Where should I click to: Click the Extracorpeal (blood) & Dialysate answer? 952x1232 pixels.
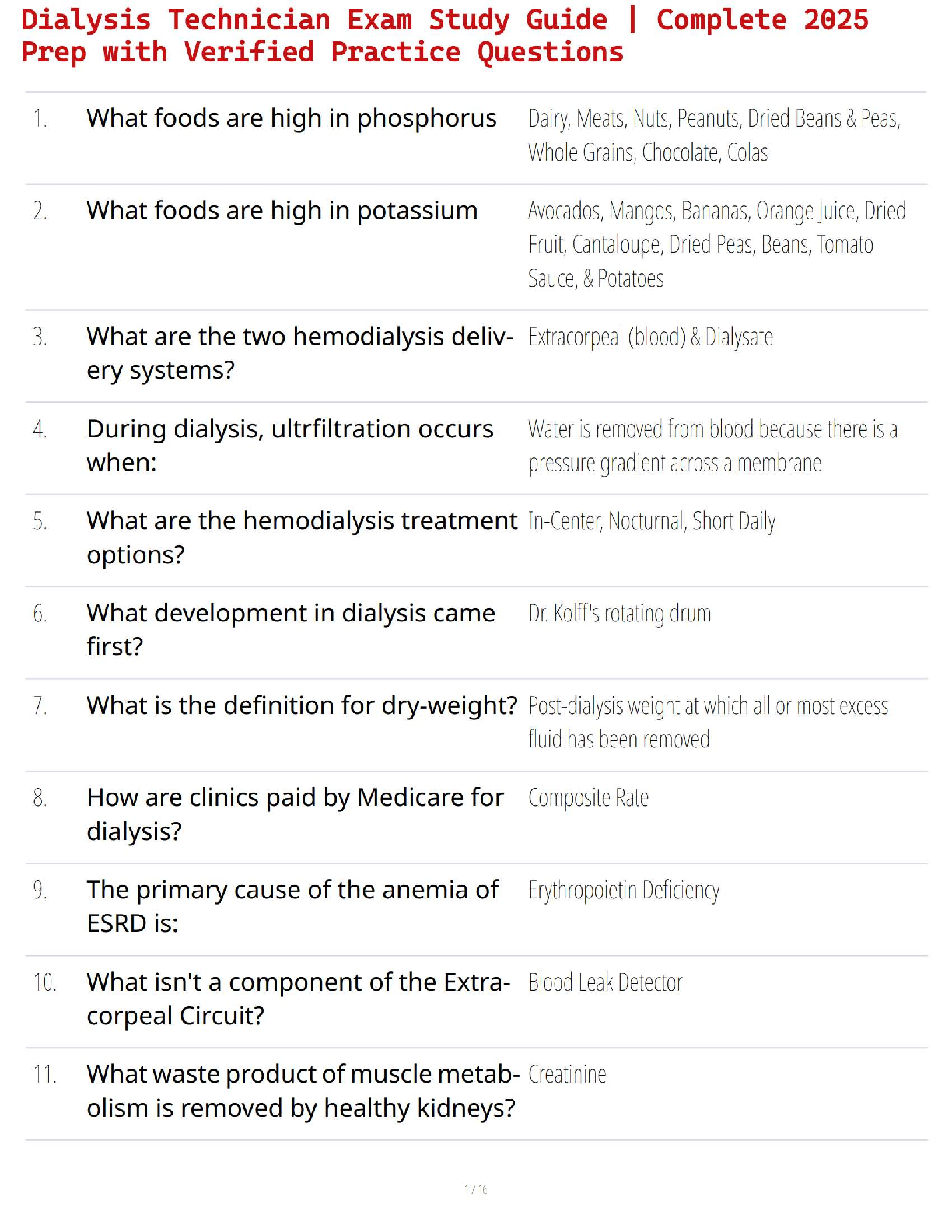(650, 337)
